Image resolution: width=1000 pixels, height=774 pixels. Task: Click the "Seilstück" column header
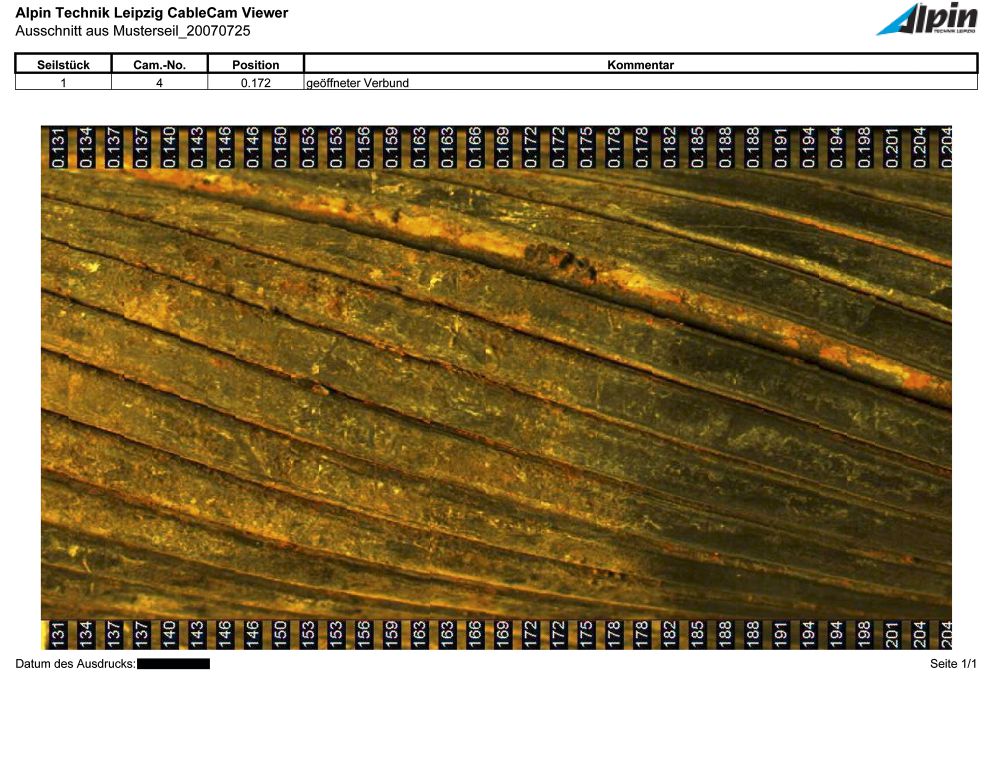click(x=63, y=64)
